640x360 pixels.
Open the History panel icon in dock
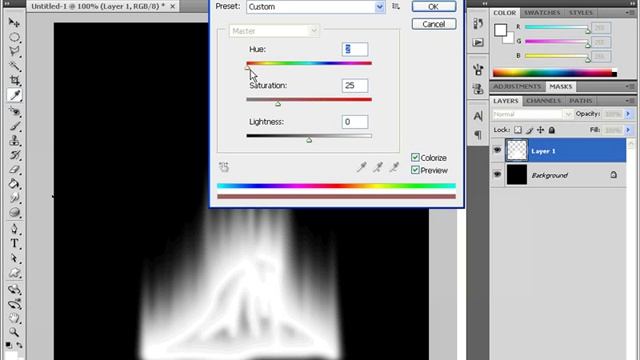click(x=478, y=24)
